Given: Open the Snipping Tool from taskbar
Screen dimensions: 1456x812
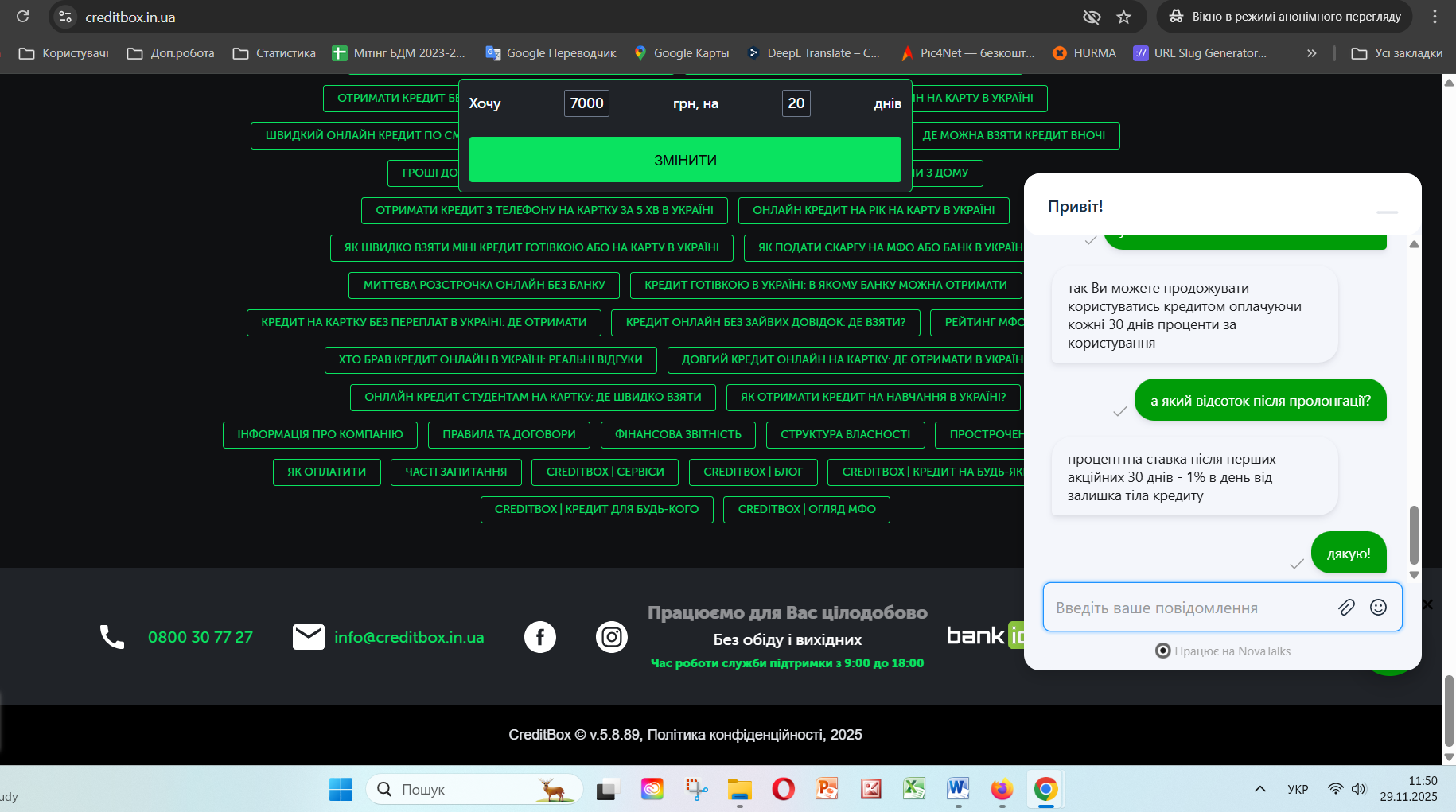Looking at the screenshot, I should (696, 789).
